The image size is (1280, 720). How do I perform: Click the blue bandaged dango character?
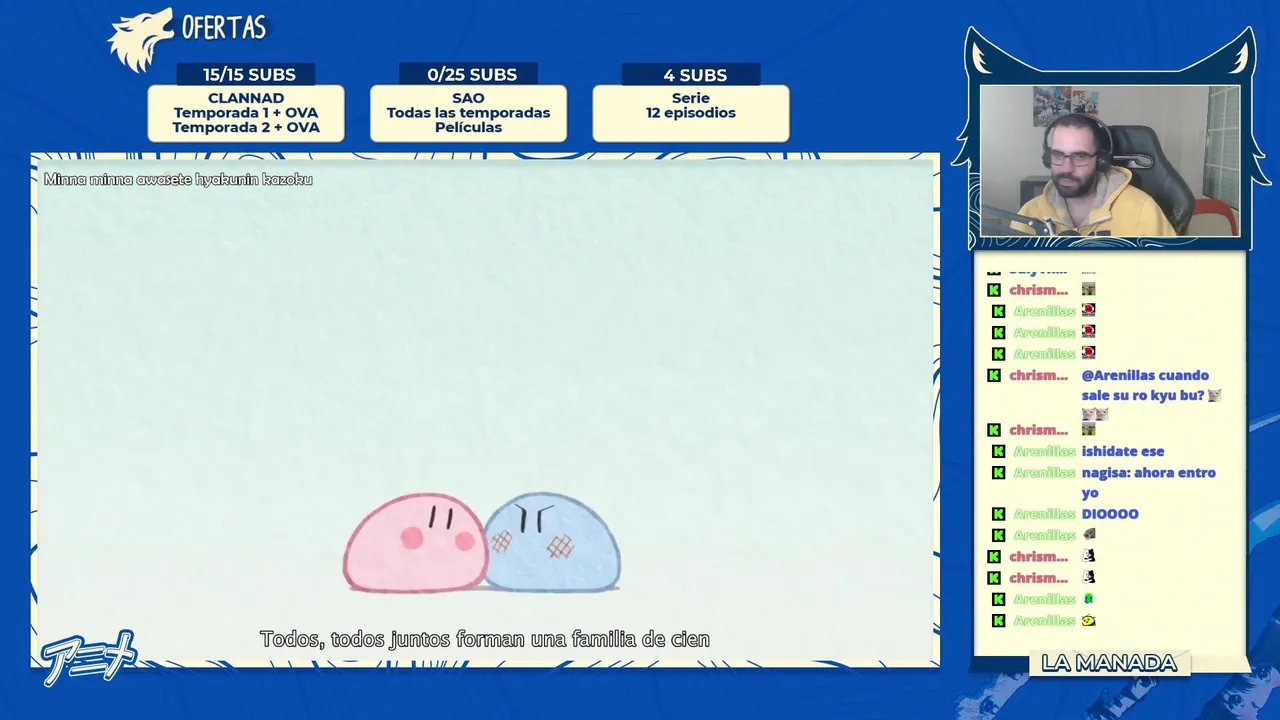pos(552,543)
